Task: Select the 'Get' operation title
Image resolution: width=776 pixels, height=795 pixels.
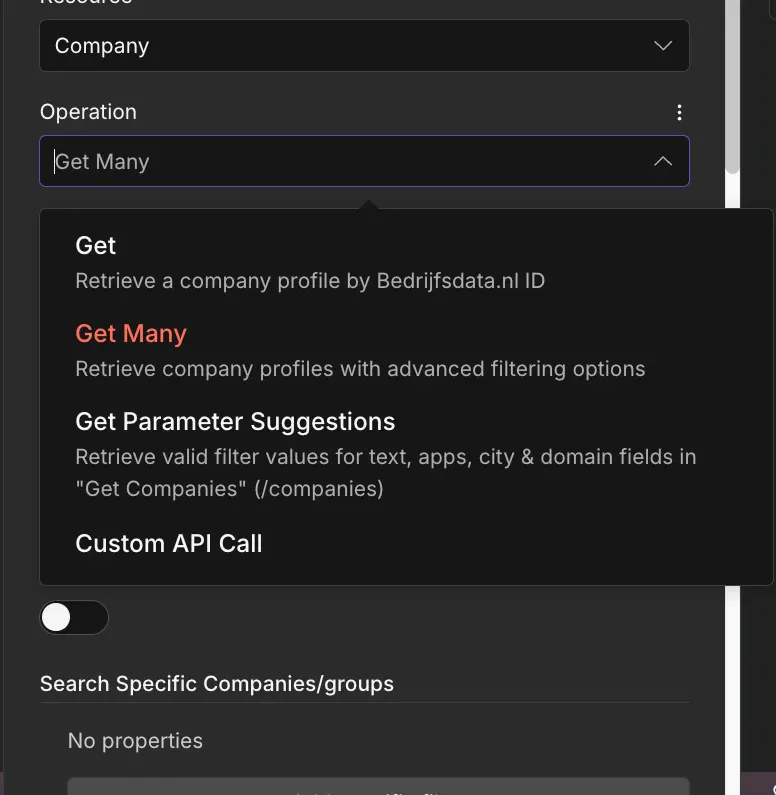Action: [96, 246]
